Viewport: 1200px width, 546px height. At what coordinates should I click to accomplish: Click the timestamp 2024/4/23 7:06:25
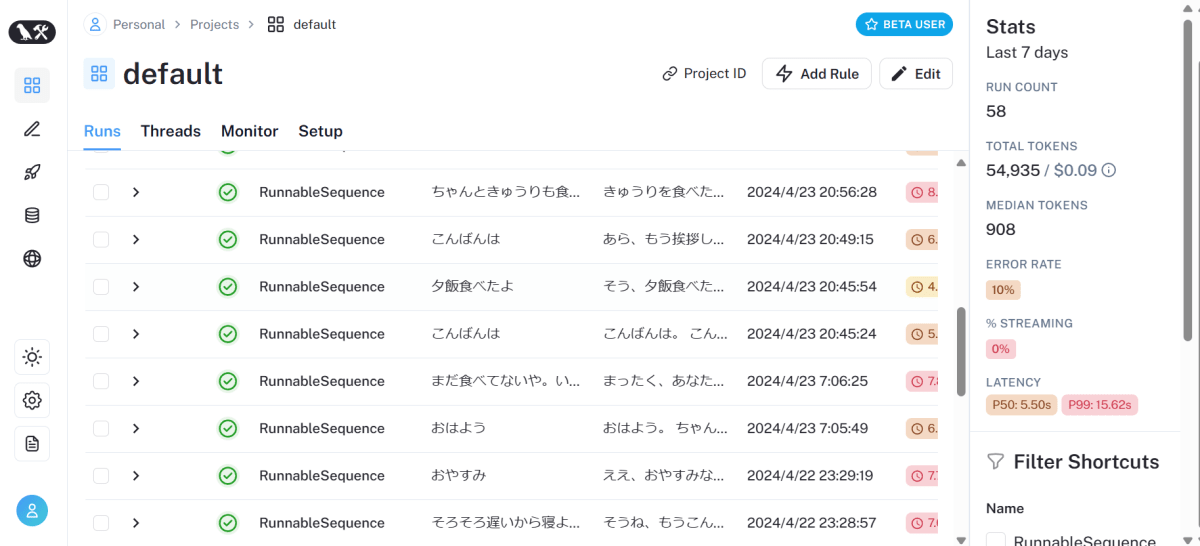808,381
